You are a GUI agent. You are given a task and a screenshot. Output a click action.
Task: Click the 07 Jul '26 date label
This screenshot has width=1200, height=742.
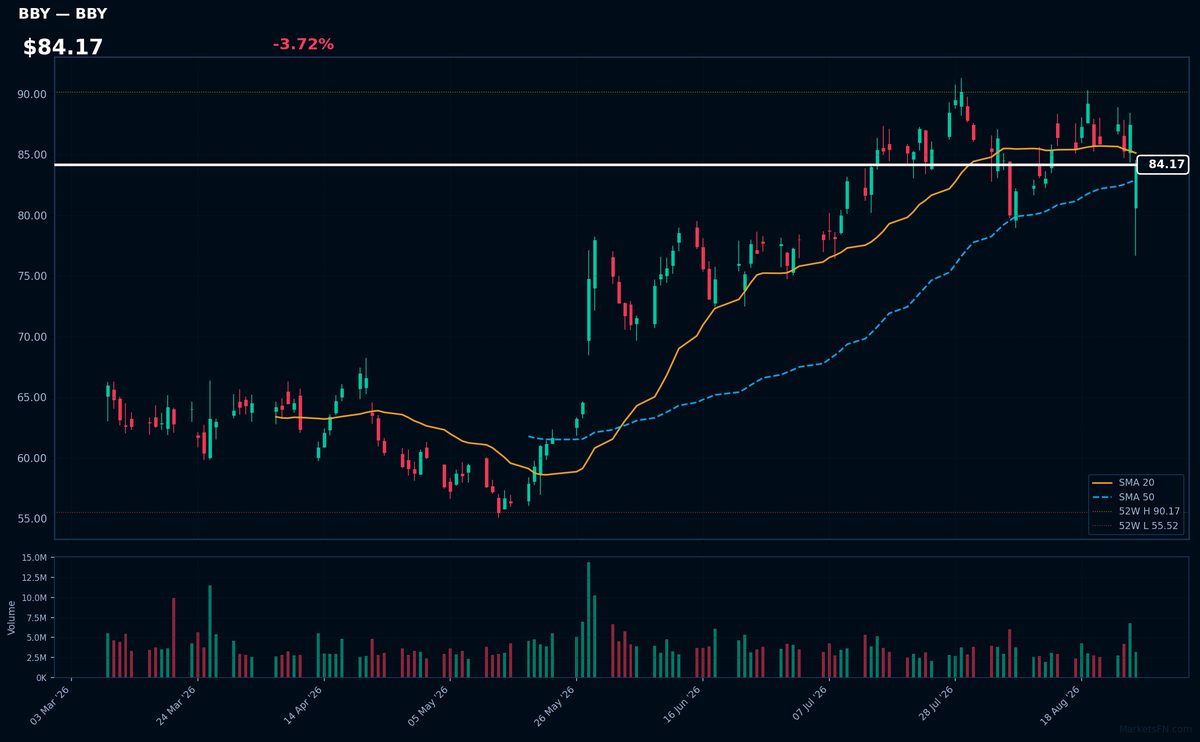tap(810, 704)
